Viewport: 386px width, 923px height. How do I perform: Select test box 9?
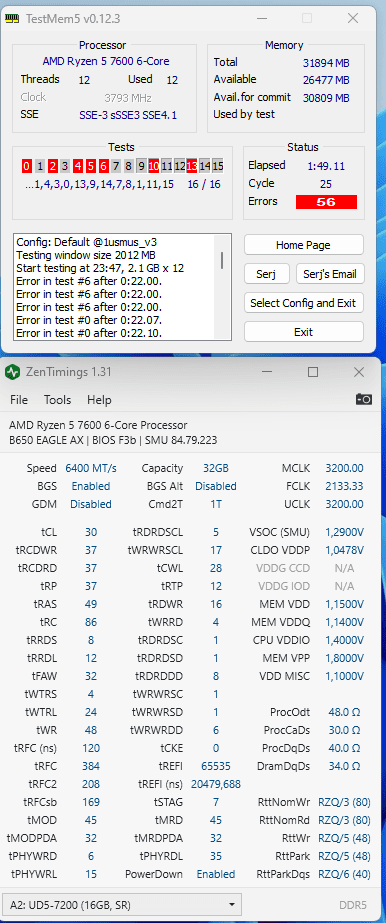(141, 166)
